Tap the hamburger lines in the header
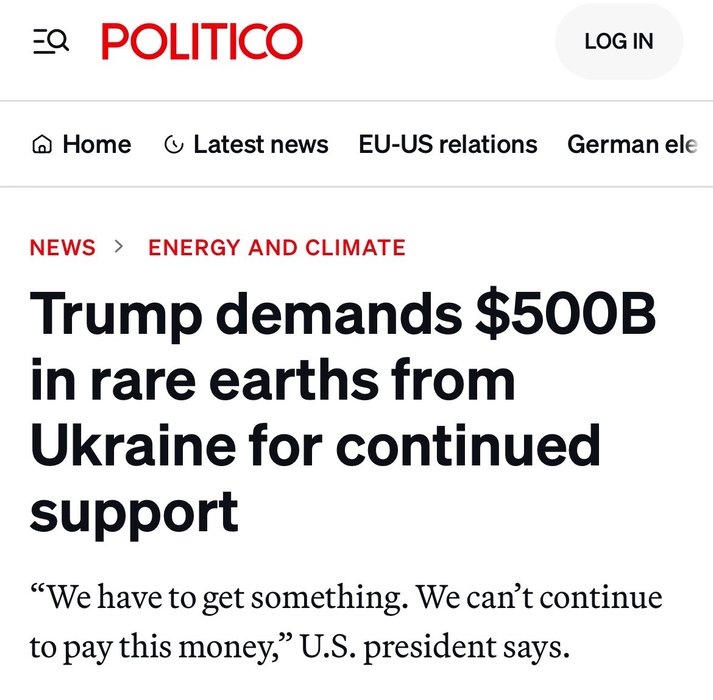This screenshot has width=713, height=700. coord(40,41)
